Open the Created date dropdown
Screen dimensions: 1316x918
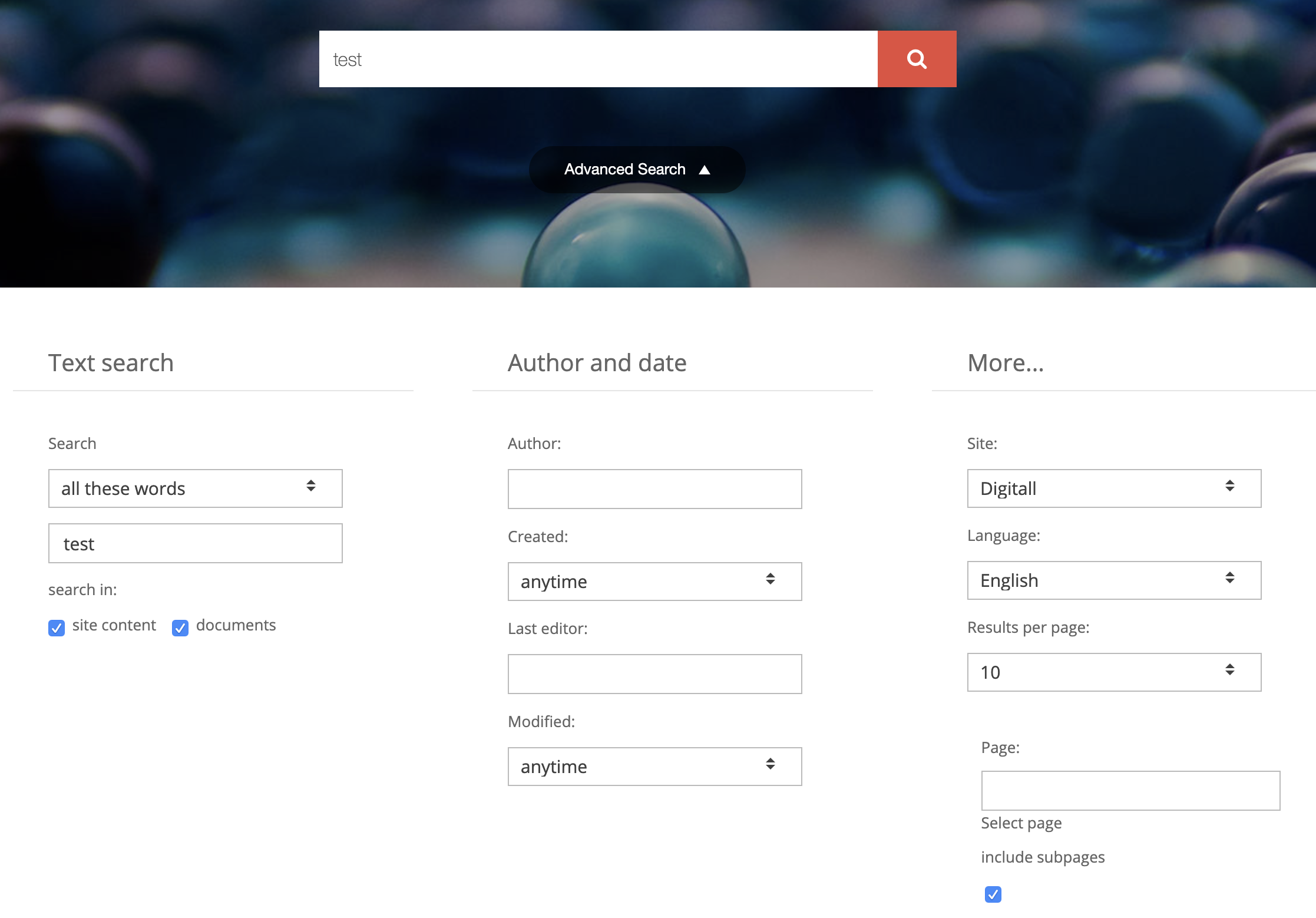654,582
